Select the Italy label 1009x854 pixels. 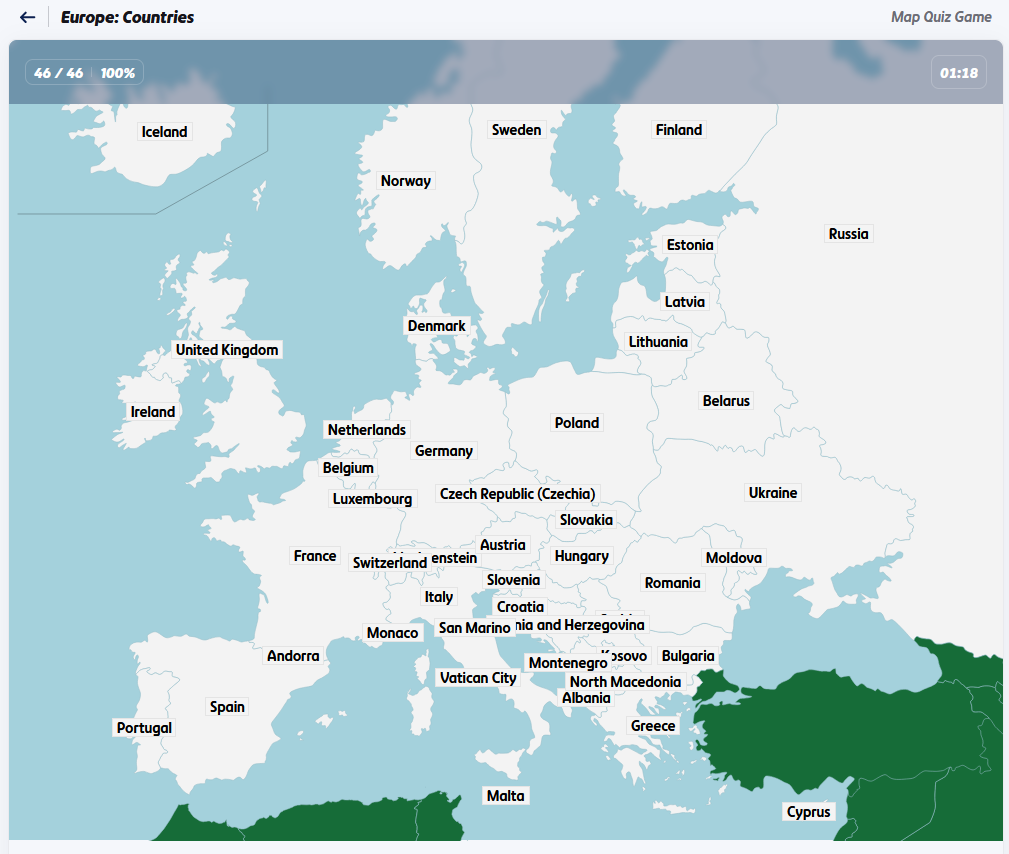(439, 597)
